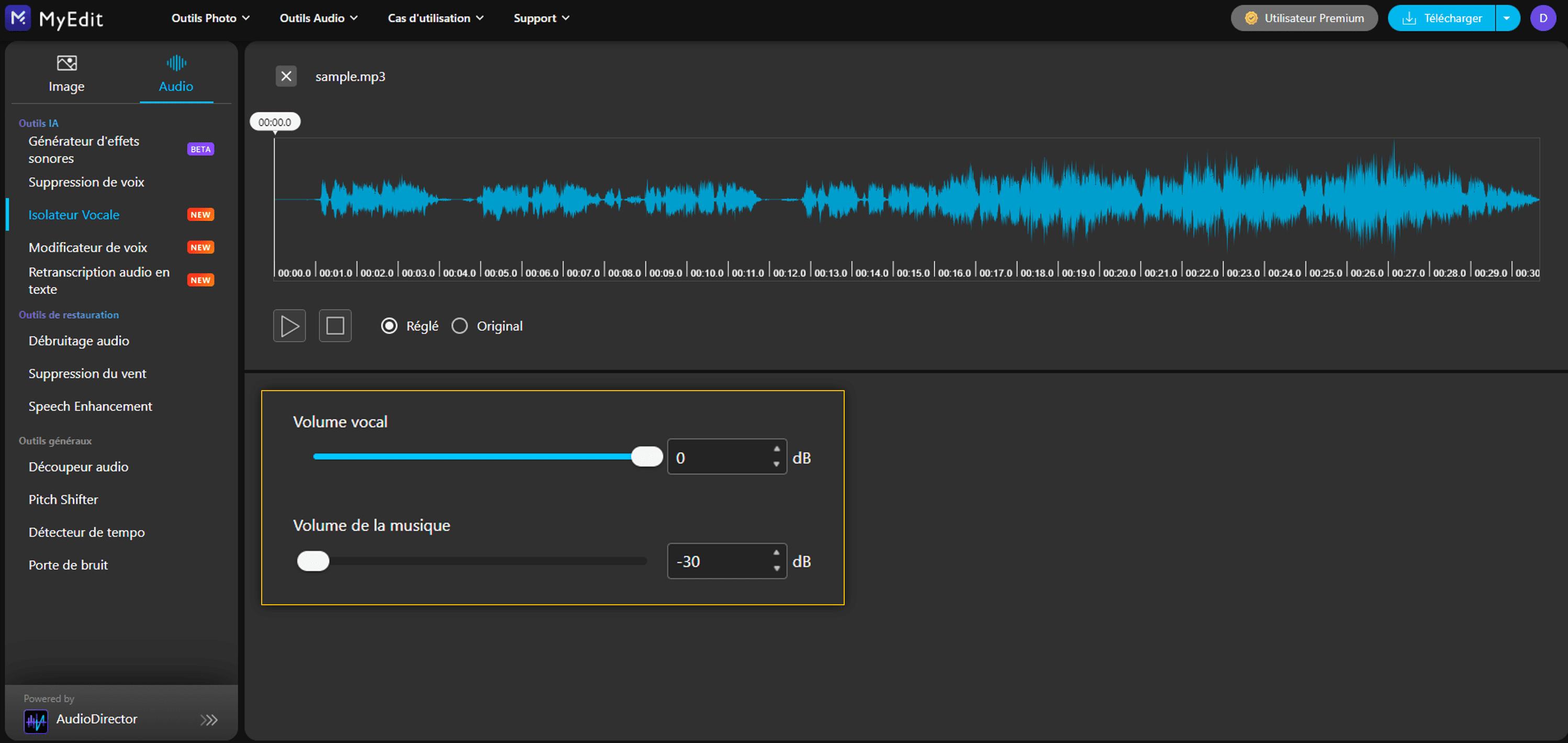Screen dimensions: 1568x743
Task: Click the Play button
Action: click(x=289, y=326)
